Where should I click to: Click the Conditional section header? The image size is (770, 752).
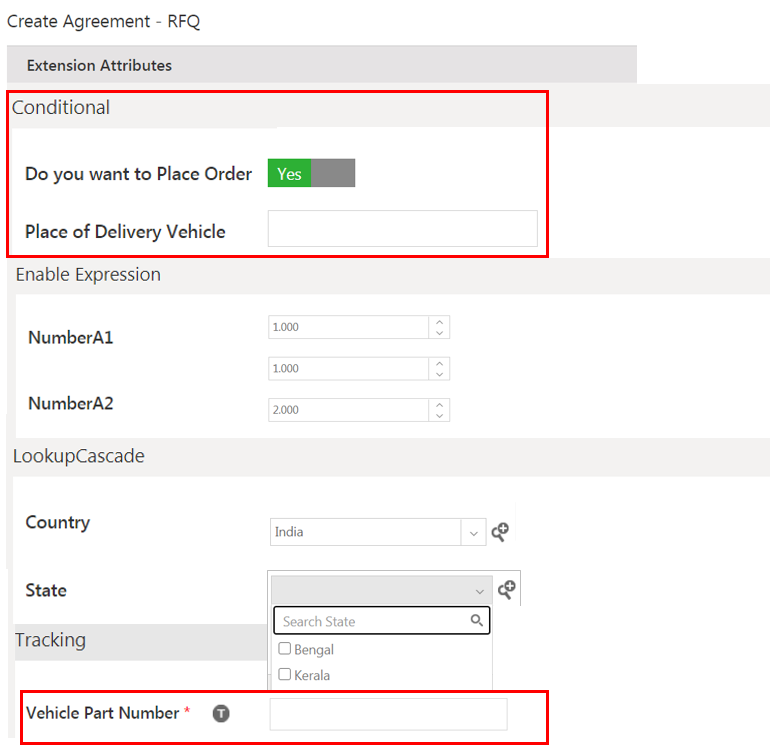point(61,108)
